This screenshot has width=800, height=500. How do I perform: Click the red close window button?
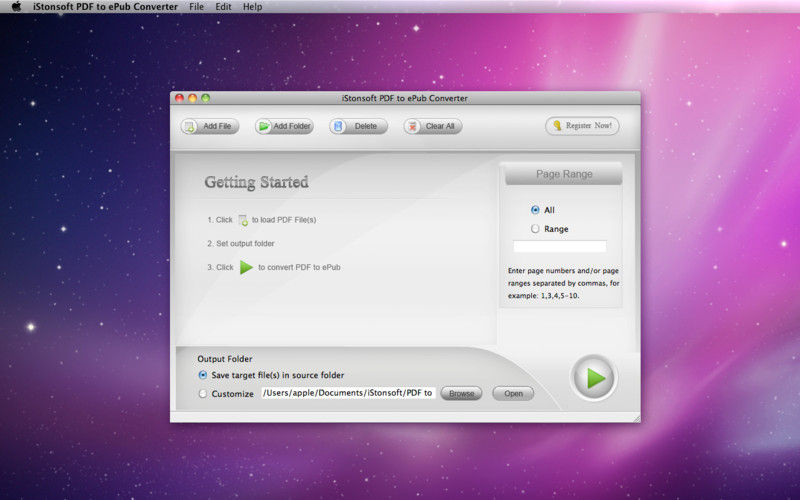click(x=180, y=98)
